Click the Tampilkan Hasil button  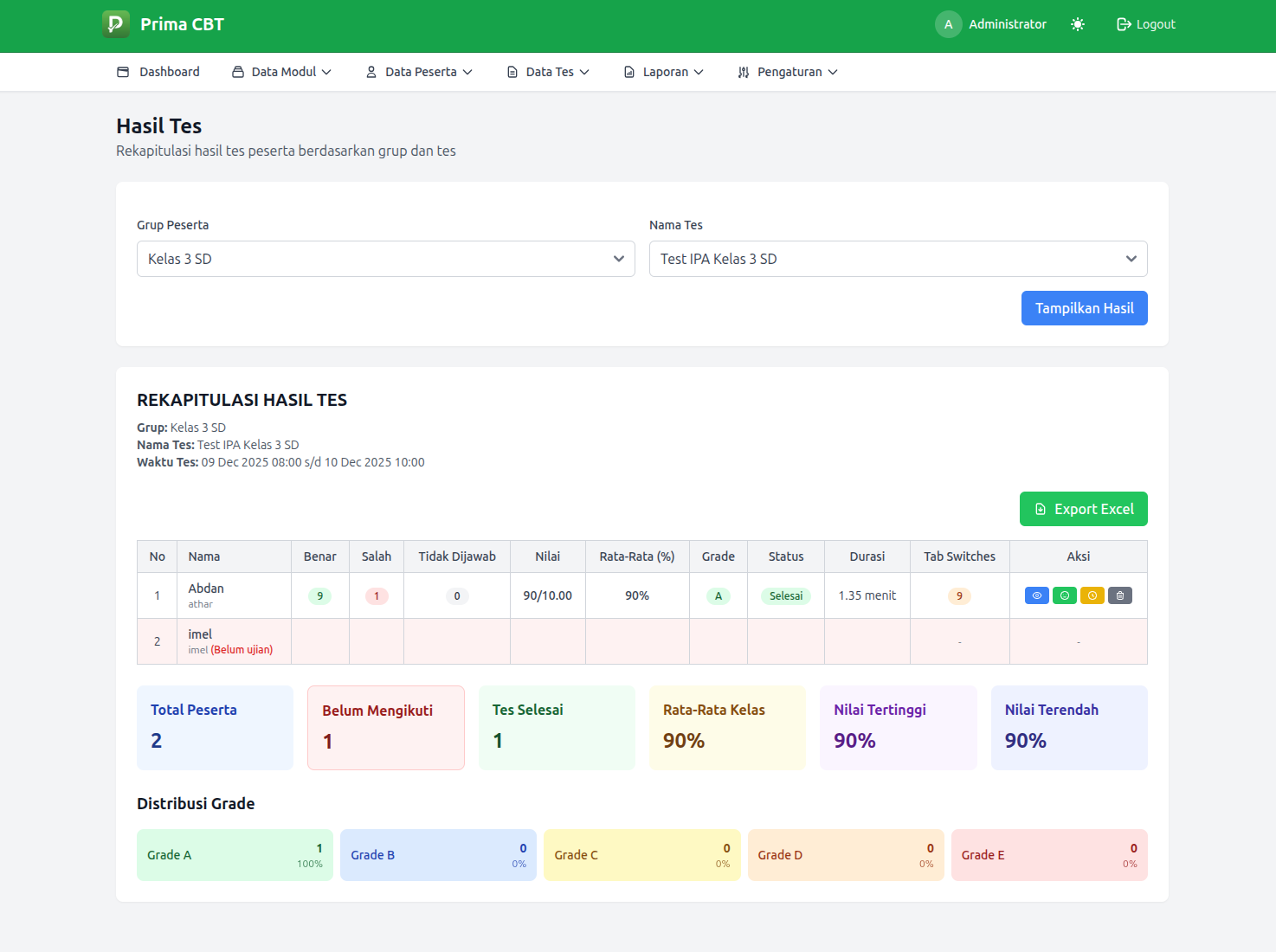(x=1084, y=308)
